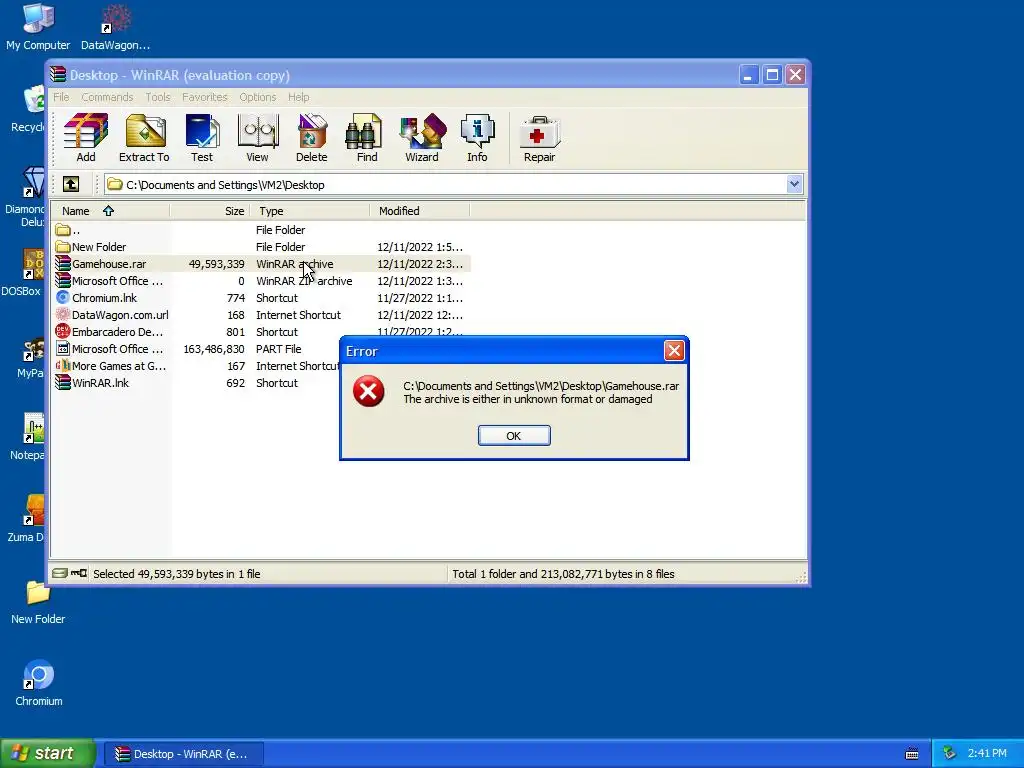1024x768 pixels.
Task: Click the drive icon in status bar
Action: [x=59, y=573]
